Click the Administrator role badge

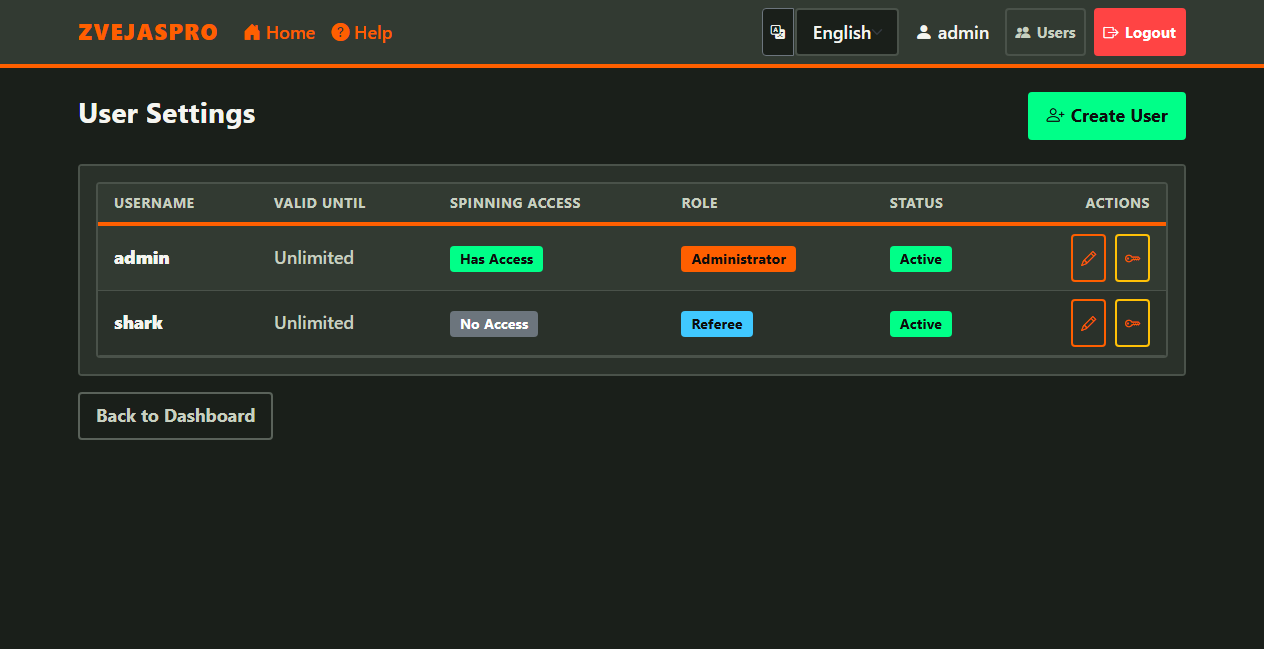[x=738, y=259]
